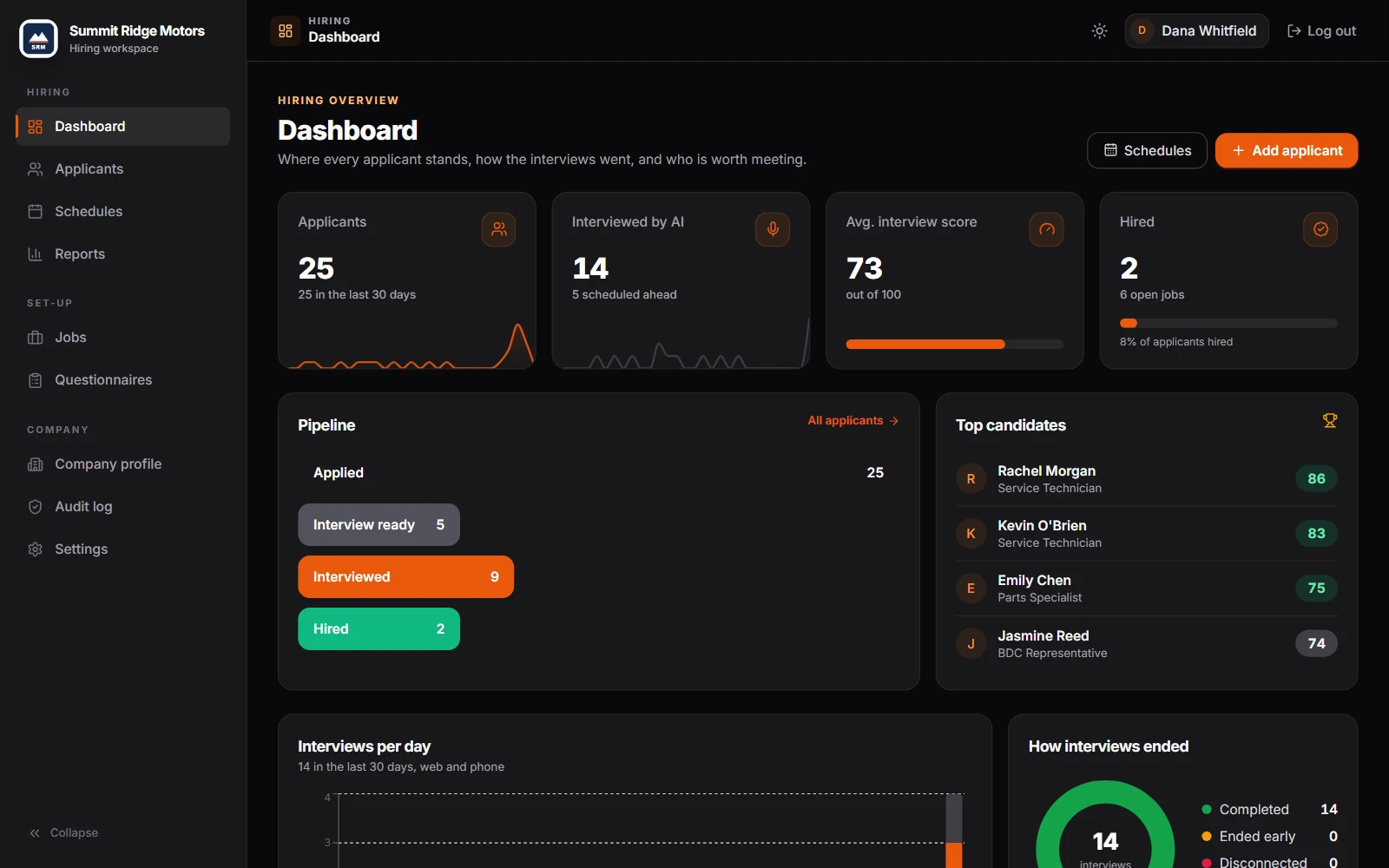This screenshot has width=1389, height=868.
Task: Collapse the sidebar
Action: pyautogui.click(x=63, y=833)
